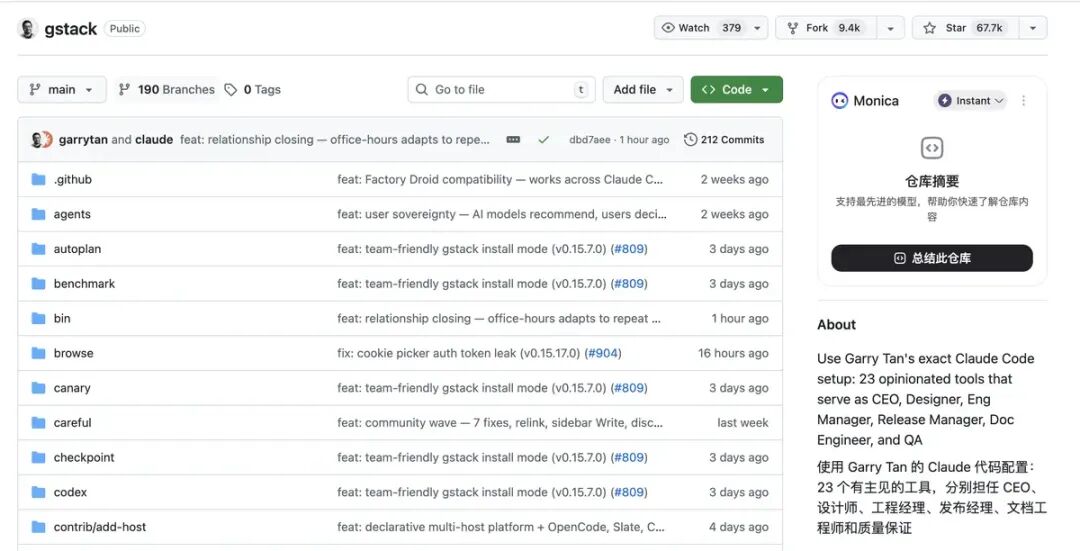Open the benchmark folder
The height and width of the screenshot is (551, 1080).
[x=84, y=284]
